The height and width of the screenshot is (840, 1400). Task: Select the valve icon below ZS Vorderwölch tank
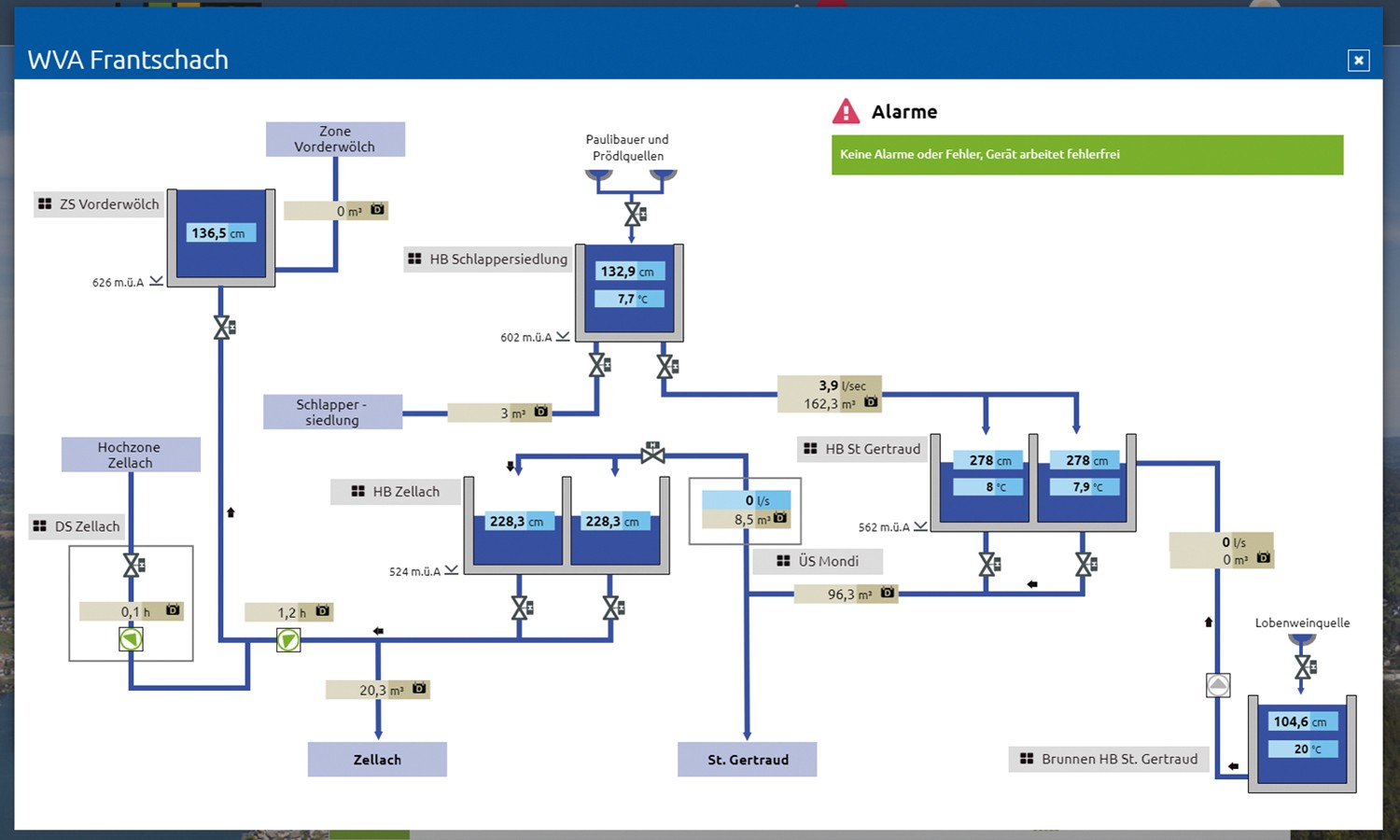click(x=224, y=328)
